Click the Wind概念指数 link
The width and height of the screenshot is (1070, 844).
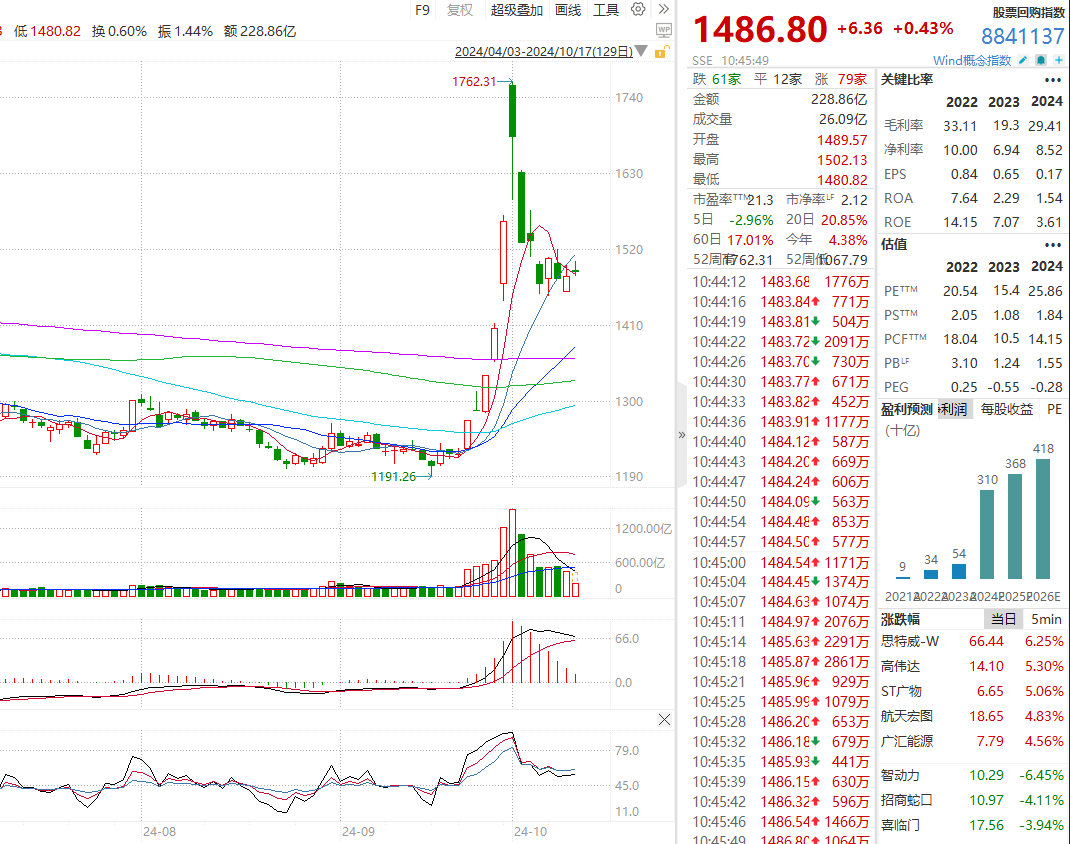pos(972,61)
